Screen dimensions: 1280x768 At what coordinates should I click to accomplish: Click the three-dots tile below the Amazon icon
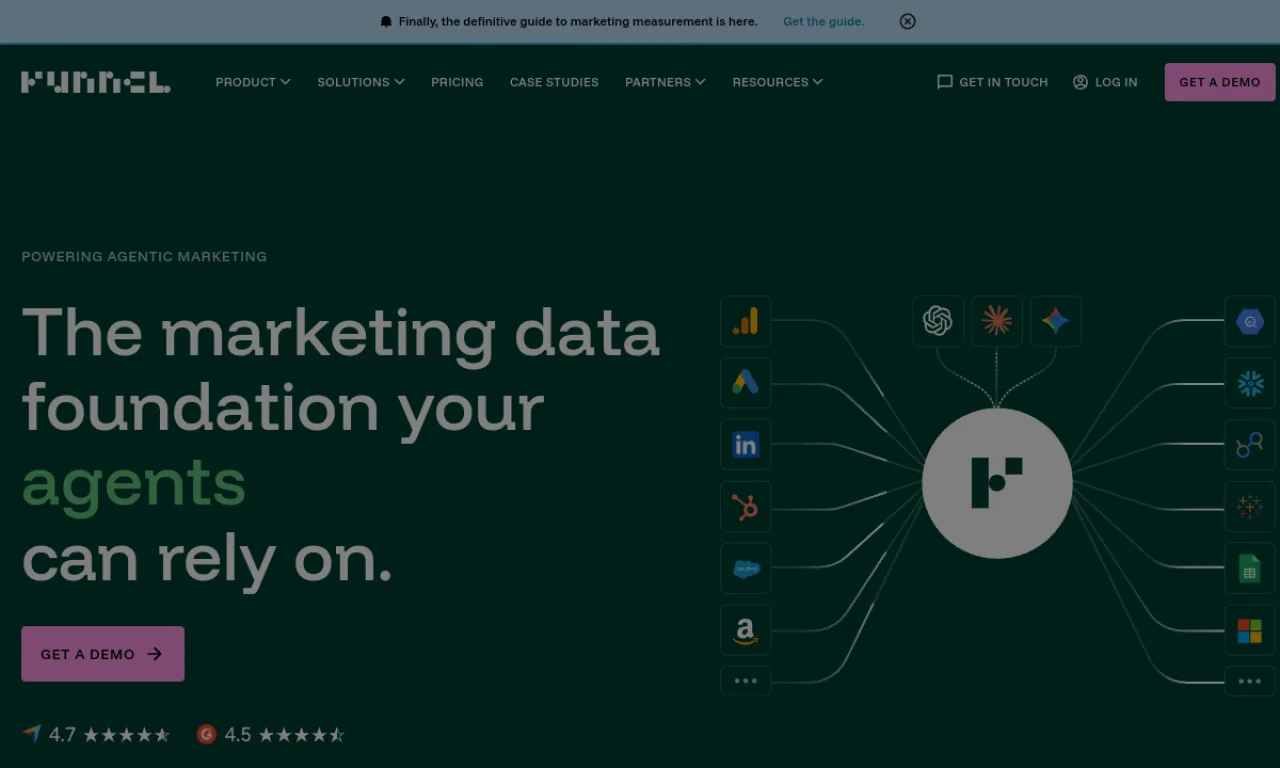[745, 681]
